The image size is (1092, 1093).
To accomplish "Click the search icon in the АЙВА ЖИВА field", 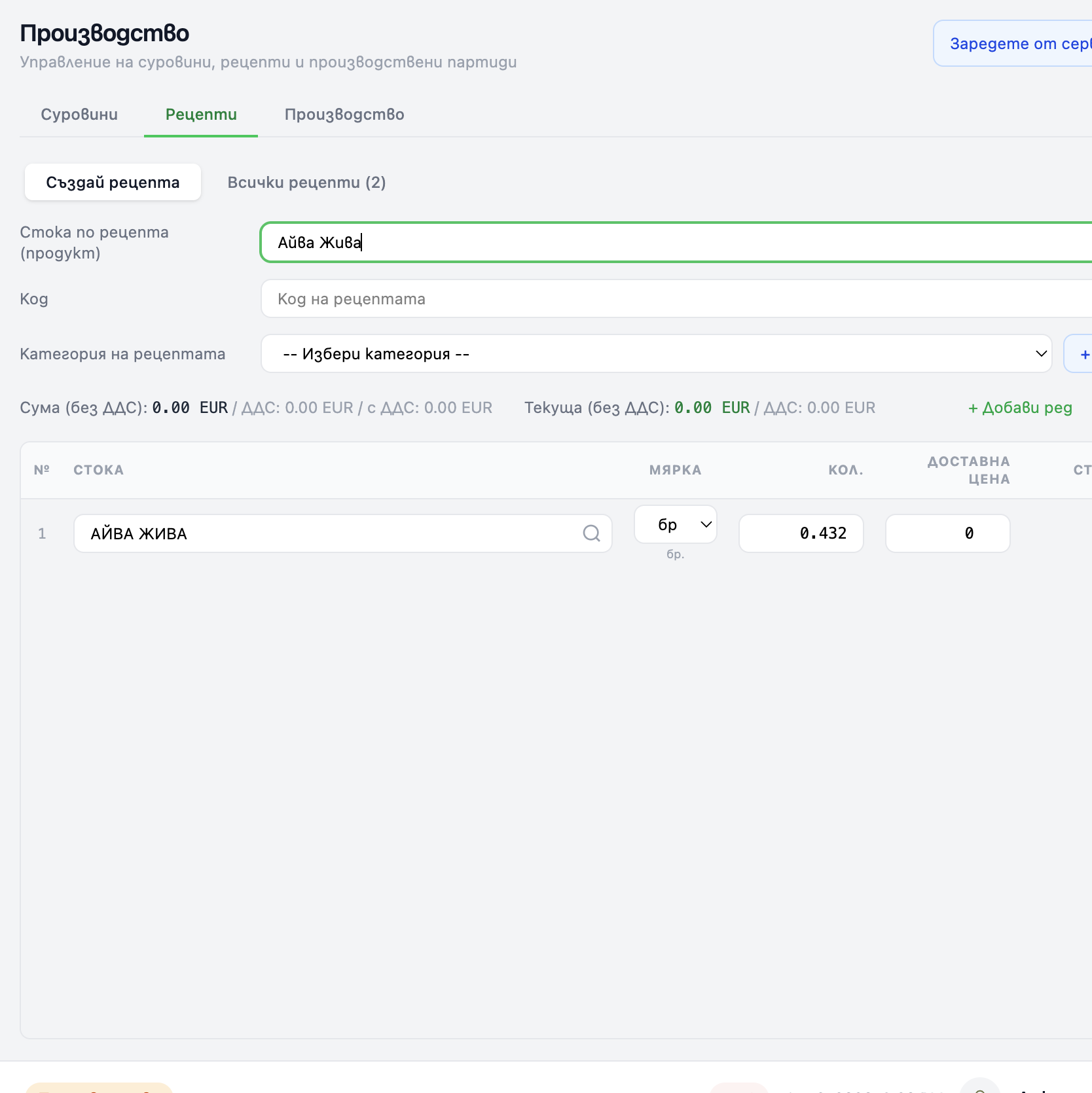I will [591, 533].
